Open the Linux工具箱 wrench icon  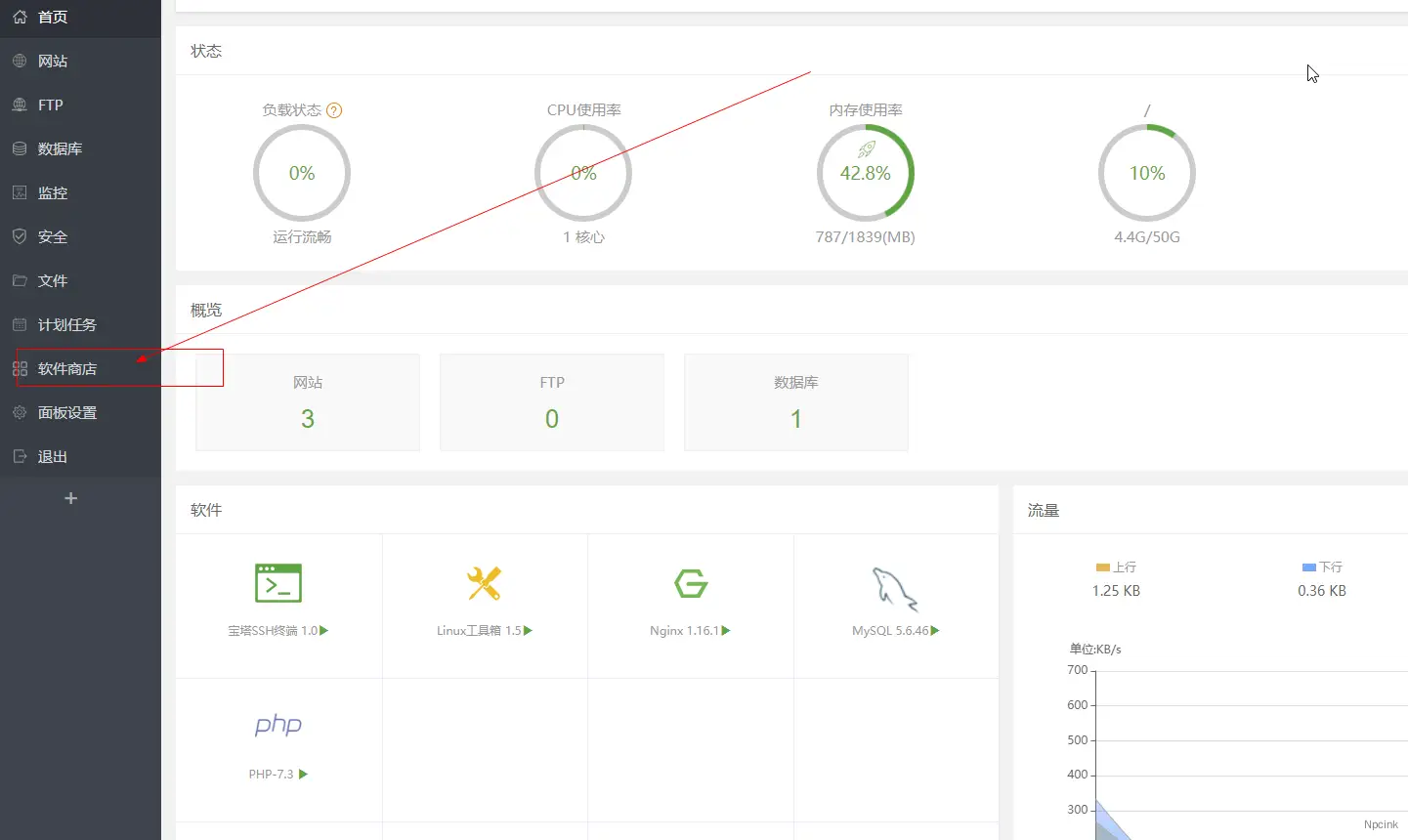485,583
